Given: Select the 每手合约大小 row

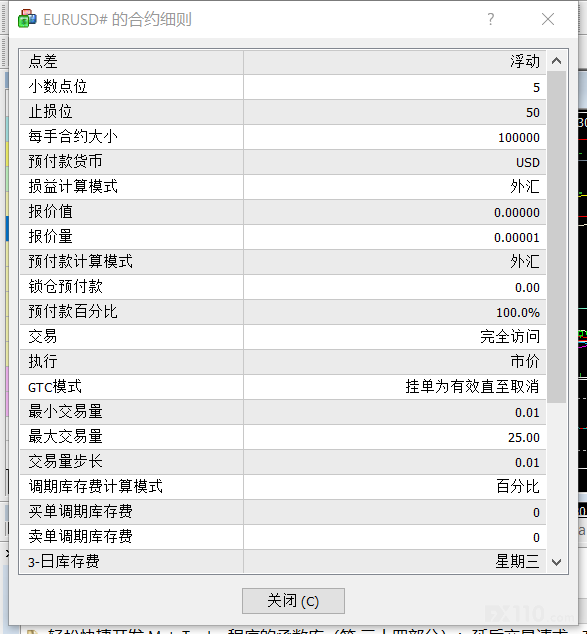Looking at the screenshot, I should click(x=283, y=137).
